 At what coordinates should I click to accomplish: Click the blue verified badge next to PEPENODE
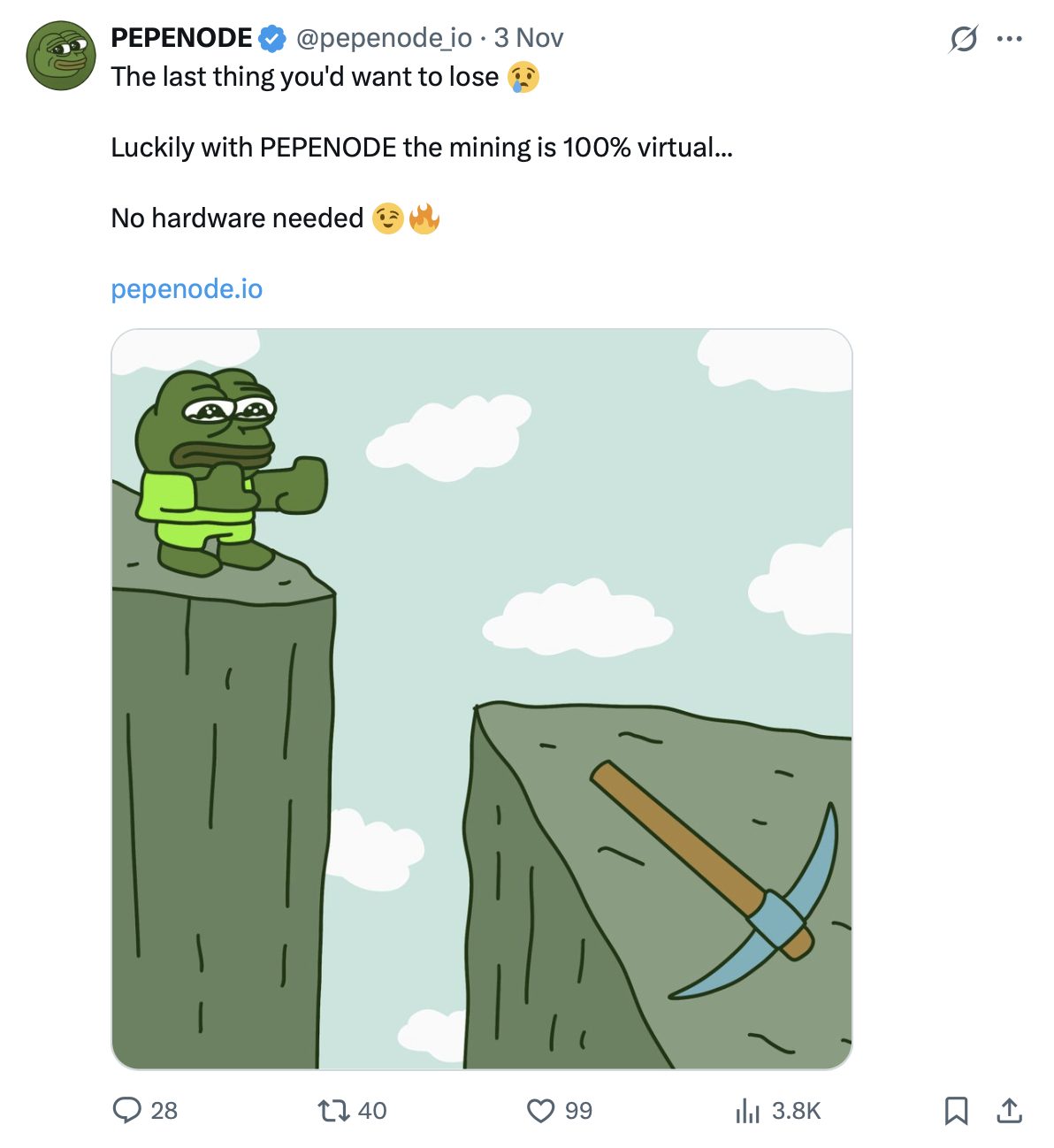click(x=268, y=37)
